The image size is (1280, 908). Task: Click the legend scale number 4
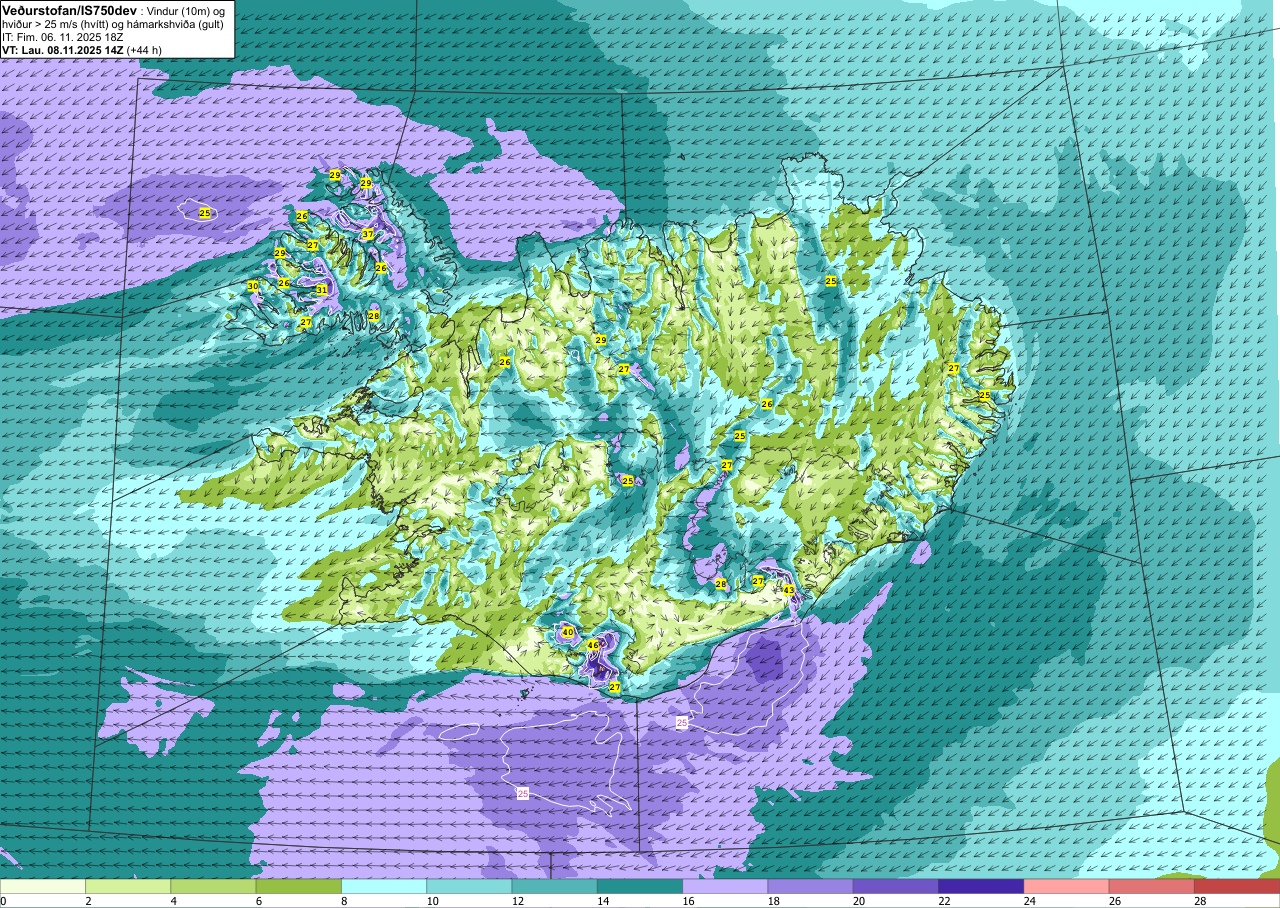pos(173,901)
